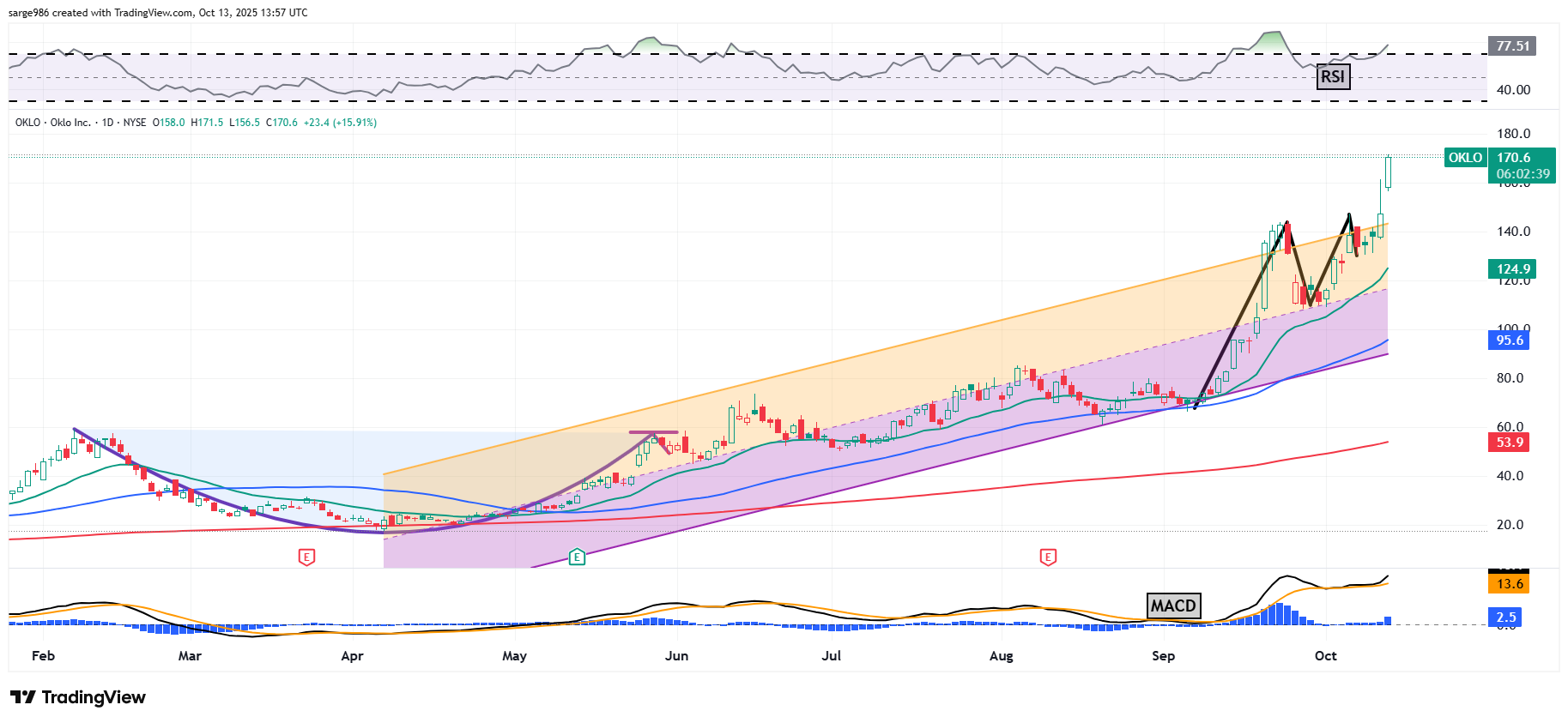Select the MACD label box
Image resolution: width=1568 pixels, height=723 pixels.
(1173, 606)
